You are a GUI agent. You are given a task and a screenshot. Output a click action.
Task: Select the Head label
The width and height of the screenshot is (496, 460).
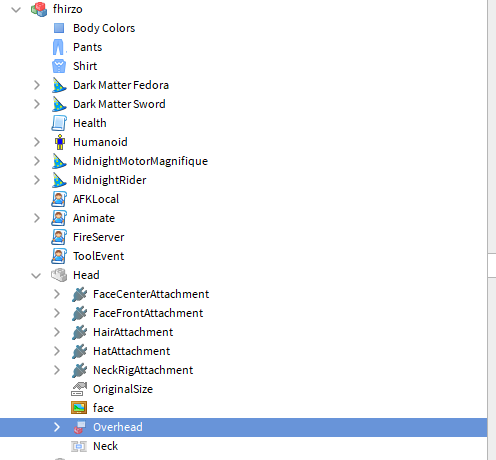(x=86, y=275)
